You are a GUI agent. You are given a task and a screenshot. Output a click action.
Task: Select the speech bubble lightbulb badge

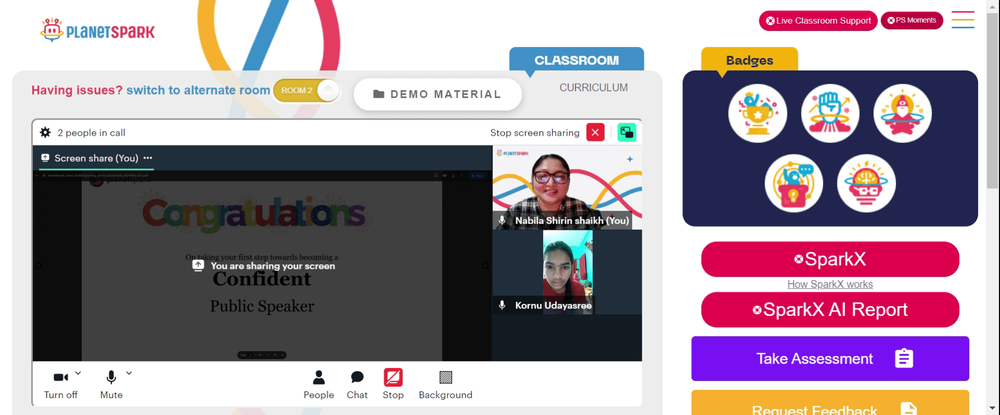point(794,184)
